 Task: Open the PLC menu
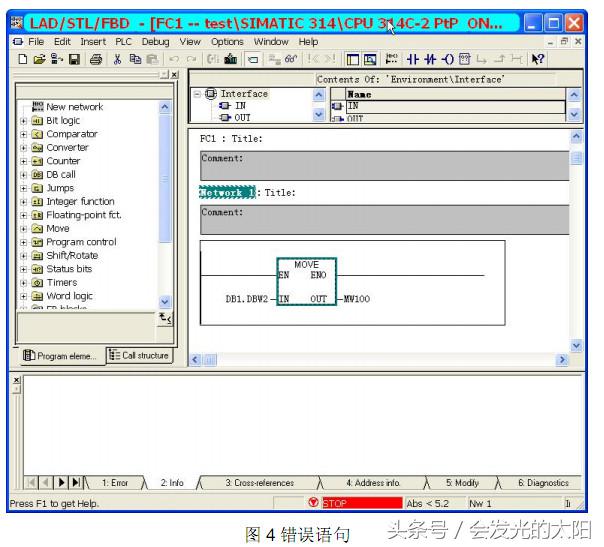pos(124,42)
